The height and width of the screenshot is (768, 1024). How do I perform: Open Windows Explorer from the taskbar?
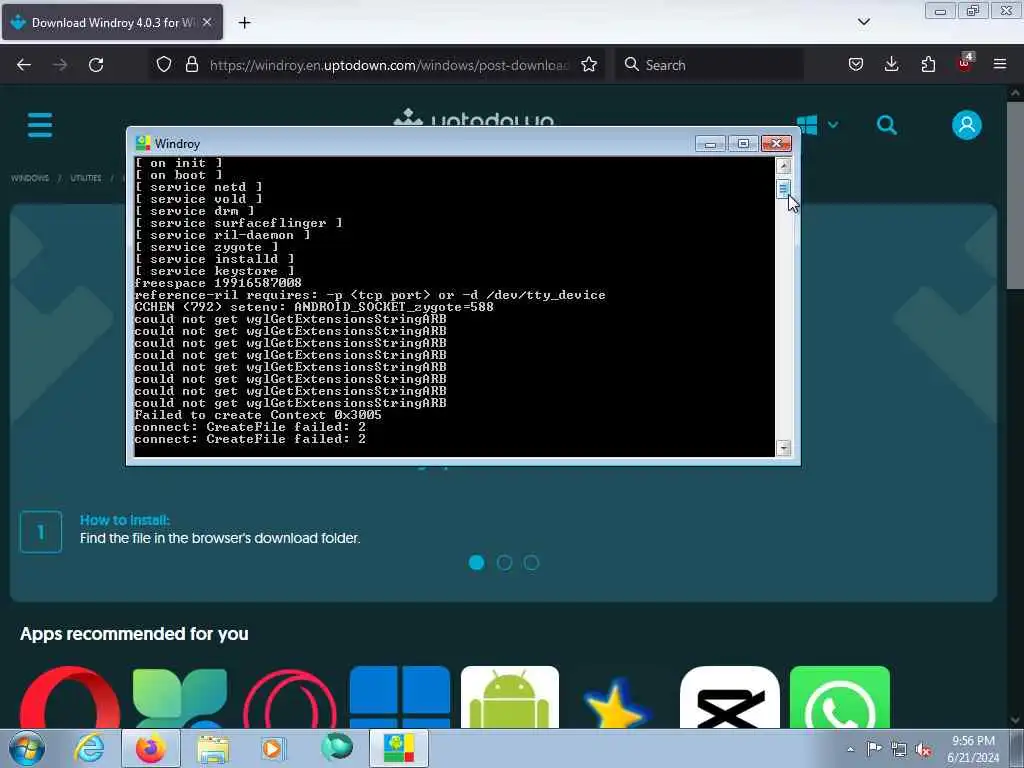pos(213,749)
